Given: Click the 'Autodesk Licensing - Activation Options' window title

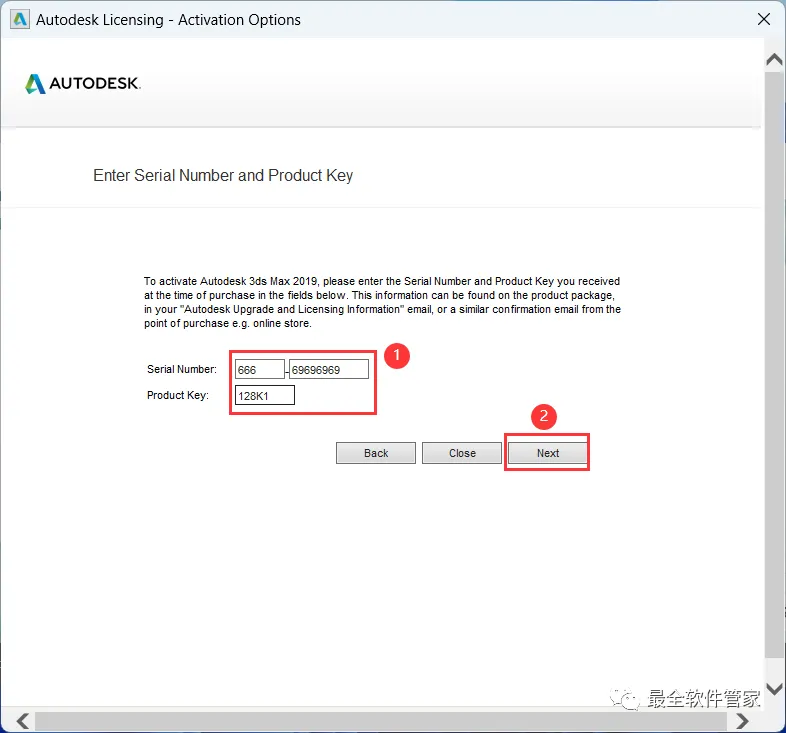Looking at the screenshot, I should (168, 20).
